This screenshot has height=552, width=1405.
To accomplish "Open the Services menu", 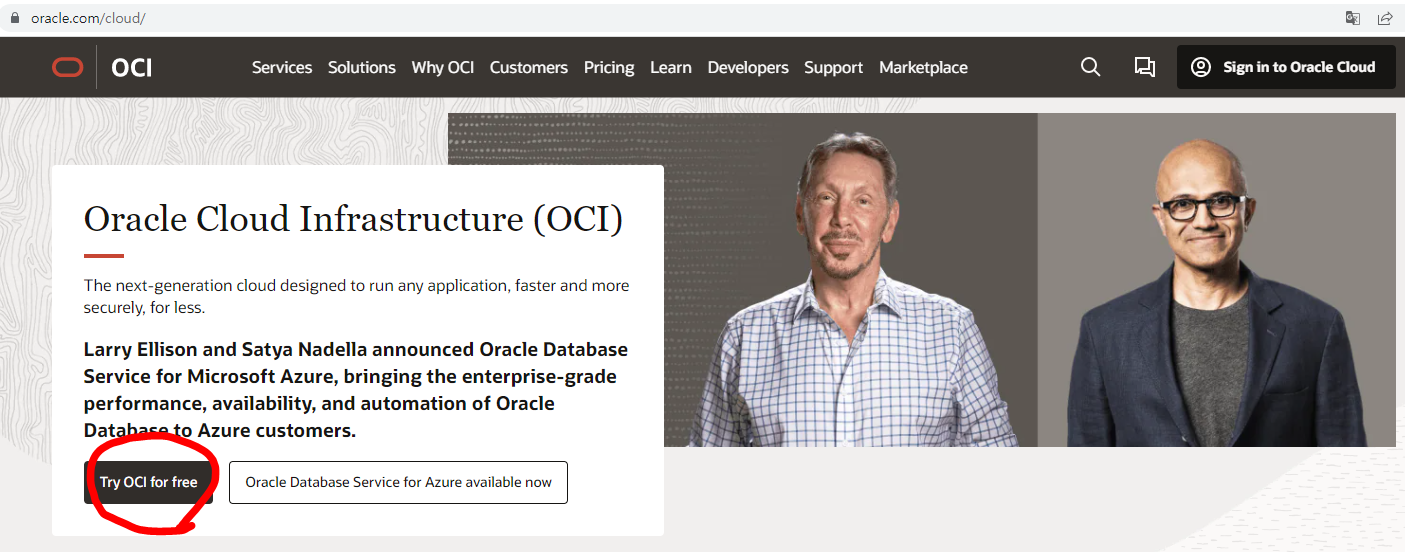I will click(x=282, y=67).
